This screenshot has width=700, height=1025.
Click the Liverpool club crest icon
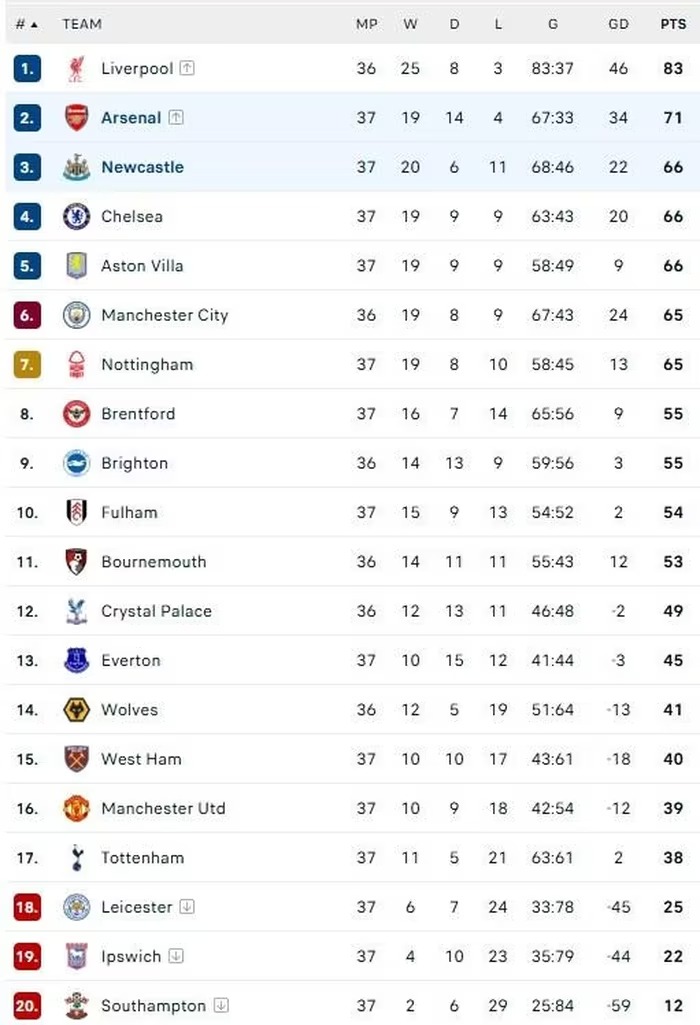[76, 69]
